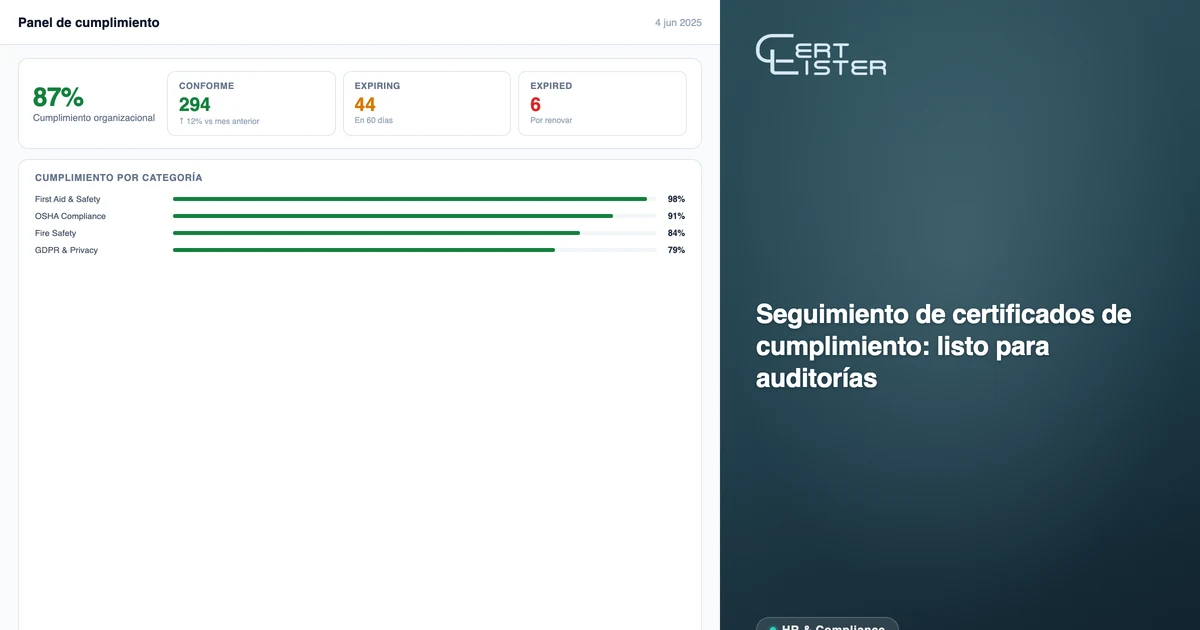Click the 79% value
This screenshot has width=1200, height=630.
click(x=676, y=250)
